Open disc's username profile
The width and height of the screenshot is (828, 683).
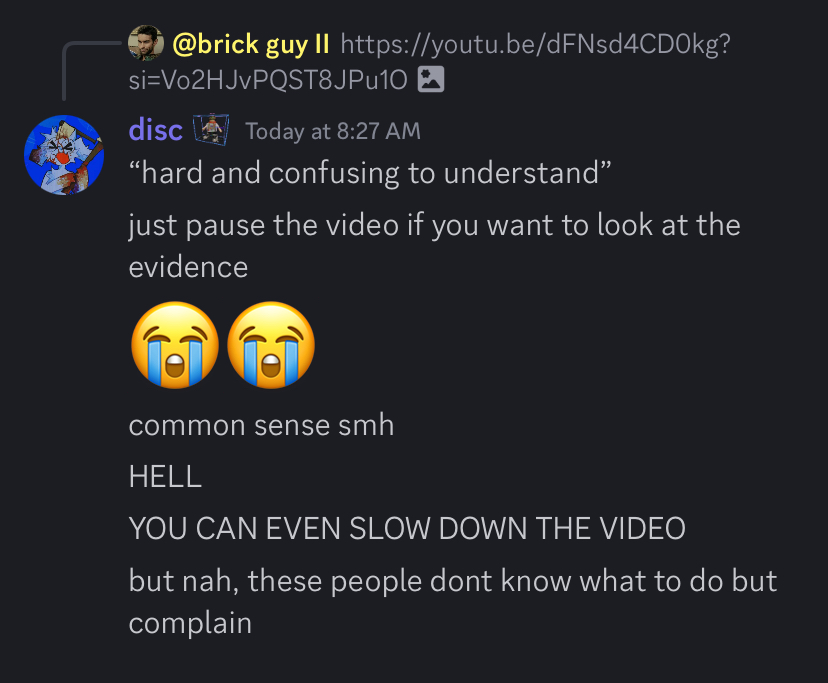pos(156,130)
